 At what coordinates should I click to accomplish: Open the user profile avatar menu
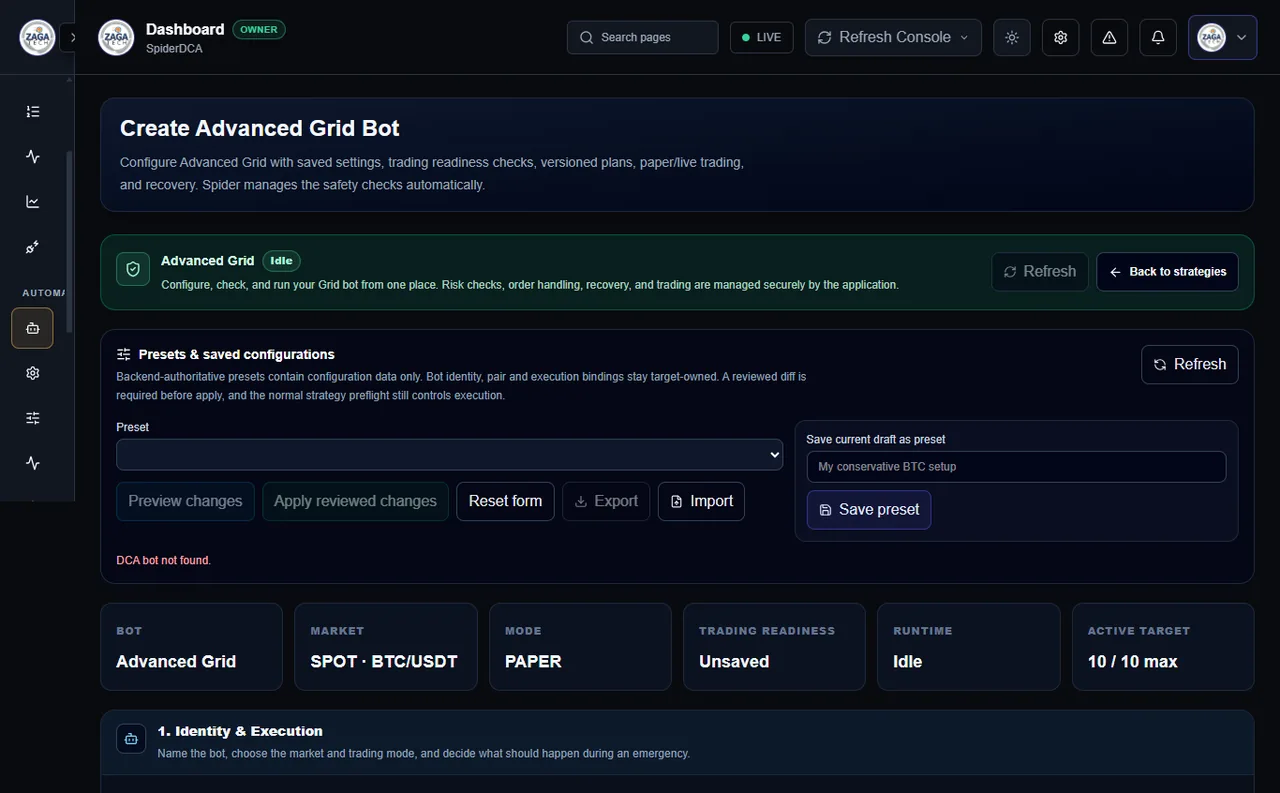pyautogui.click(x=1222, y=37)
